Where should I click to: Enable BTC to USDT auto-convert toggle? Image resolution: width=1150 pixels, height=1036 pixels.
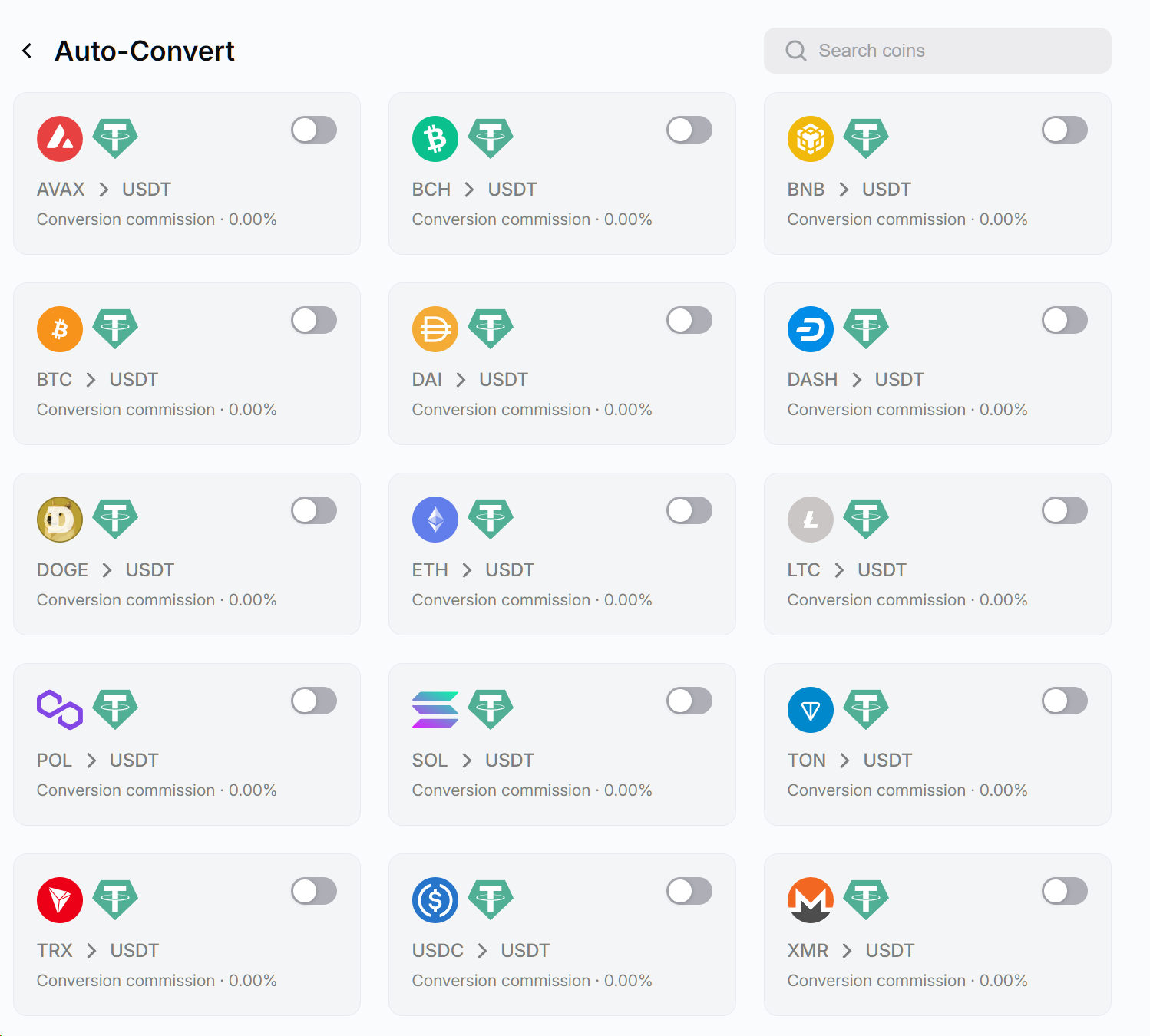tap(314, 320)
